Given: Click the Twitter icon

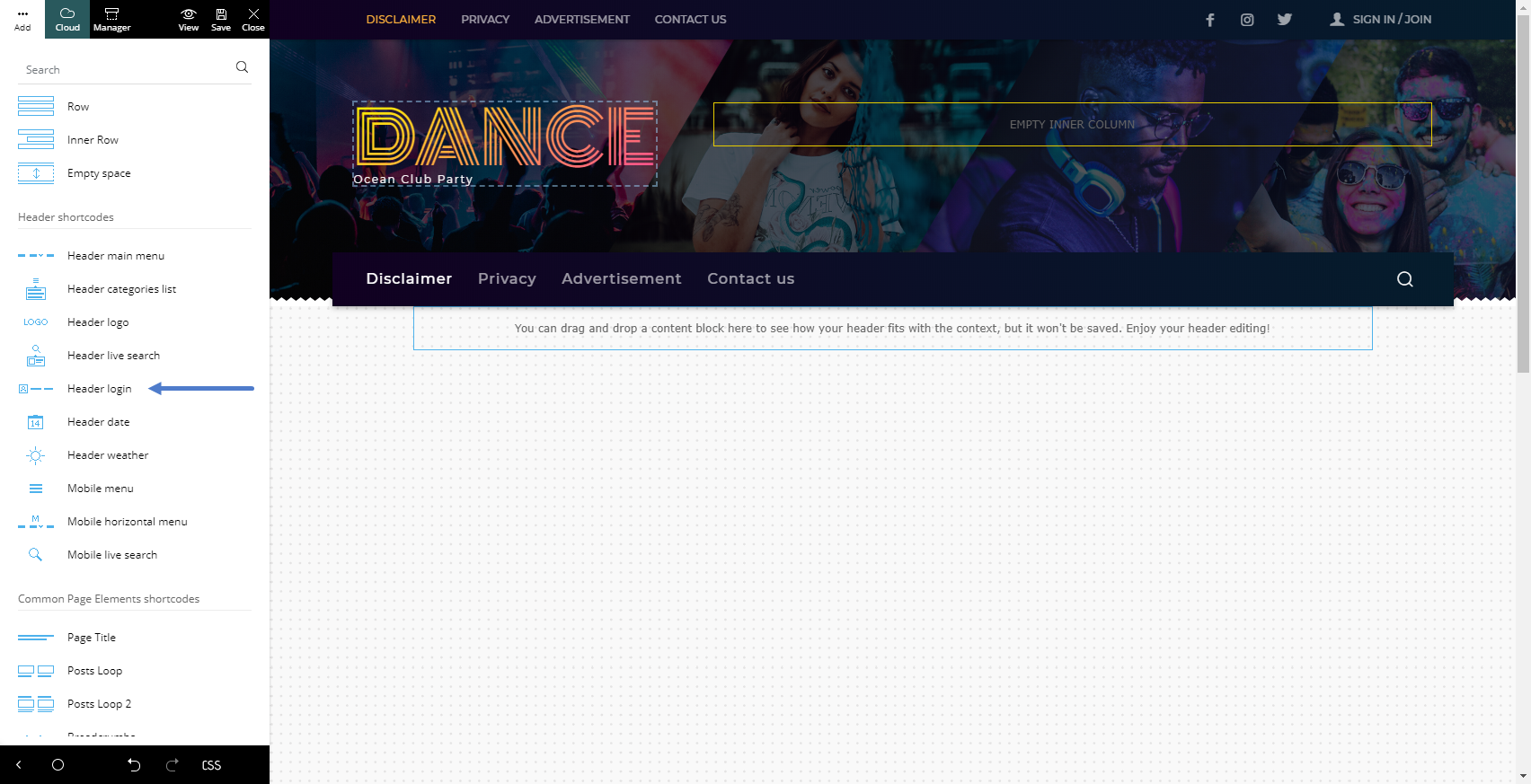Looking at the screenshot, I should click(1285, 20).
